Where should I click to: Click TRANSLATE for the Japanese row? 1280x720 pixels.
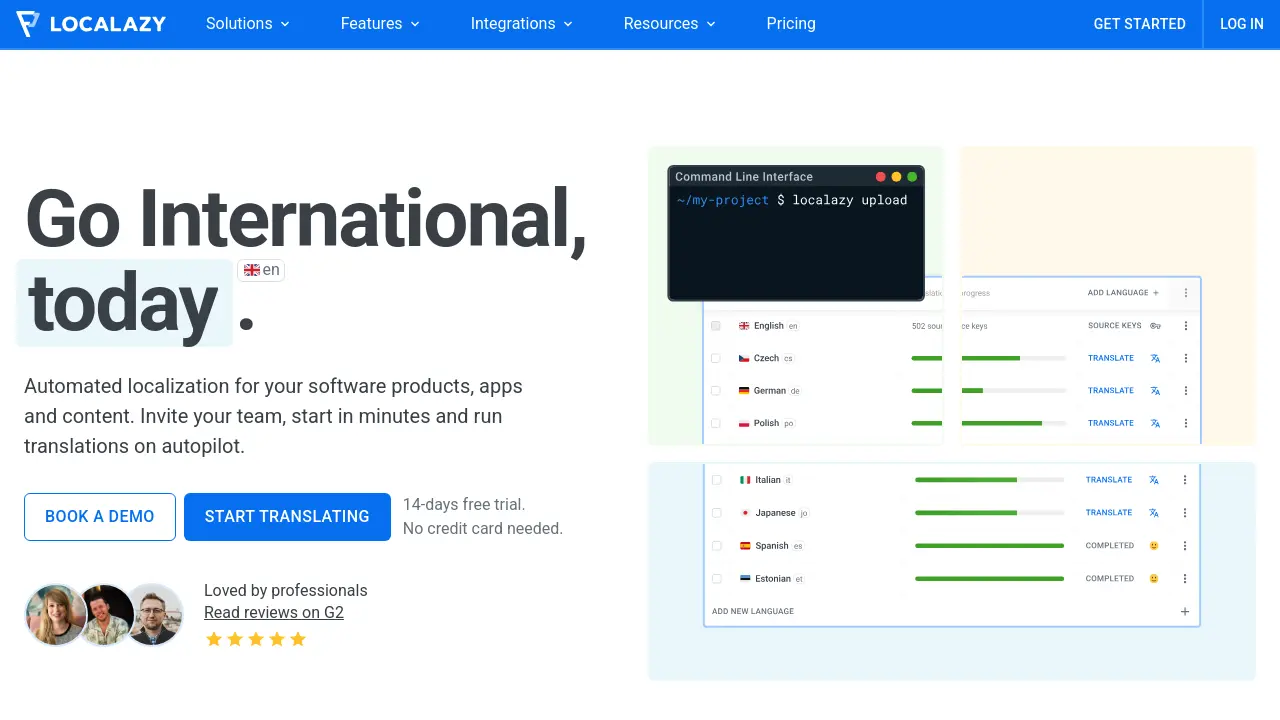point(1109,513)
